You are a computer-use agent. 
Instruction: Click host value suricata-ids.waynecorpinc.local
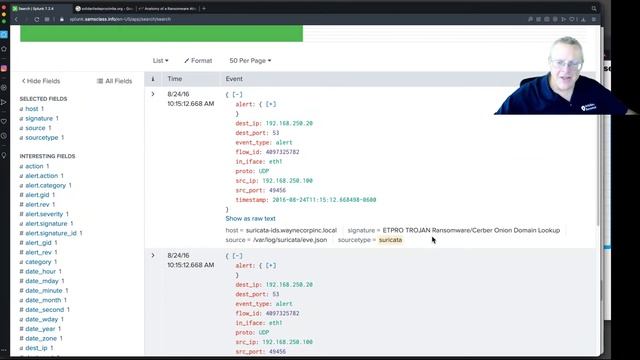(x=291, y=231)
